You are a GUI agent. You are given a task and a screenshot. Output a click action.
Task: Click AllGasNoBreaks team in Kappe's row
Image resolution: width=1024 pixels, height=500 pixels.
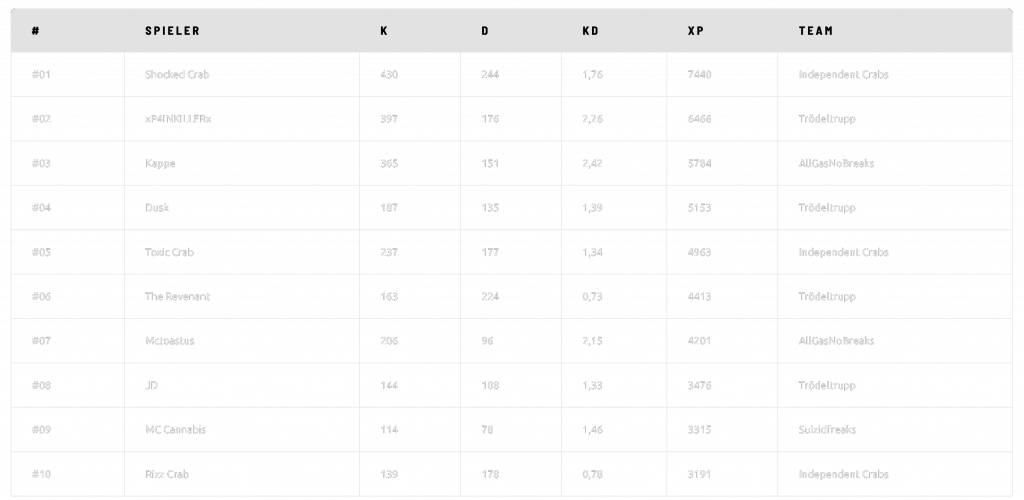click(x=836, y=163)
